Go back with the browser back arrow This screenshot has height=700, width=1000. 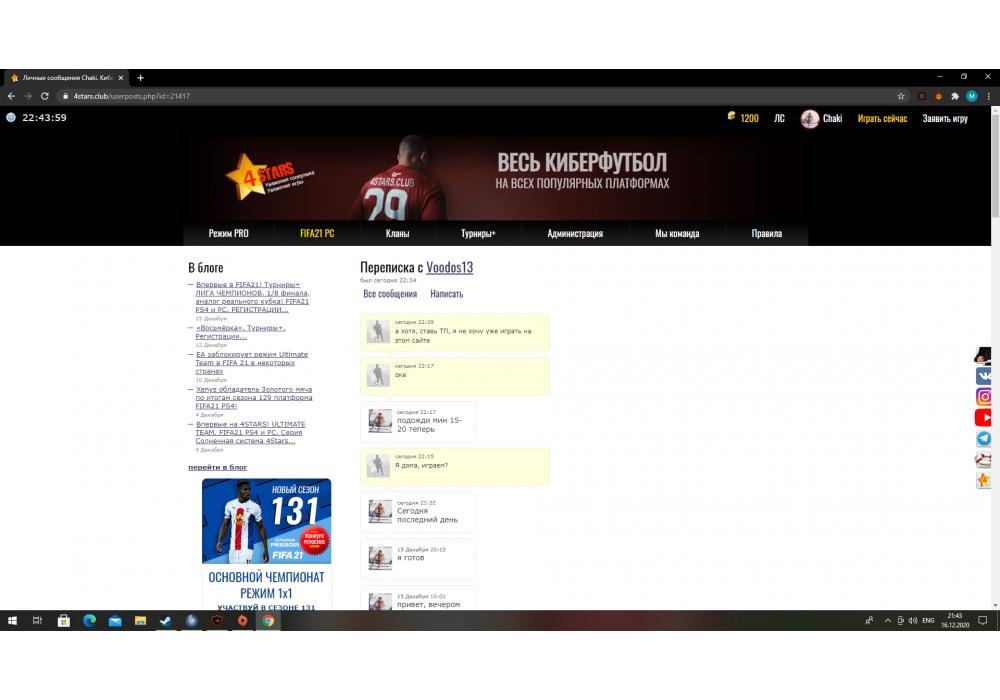(11, 96)
